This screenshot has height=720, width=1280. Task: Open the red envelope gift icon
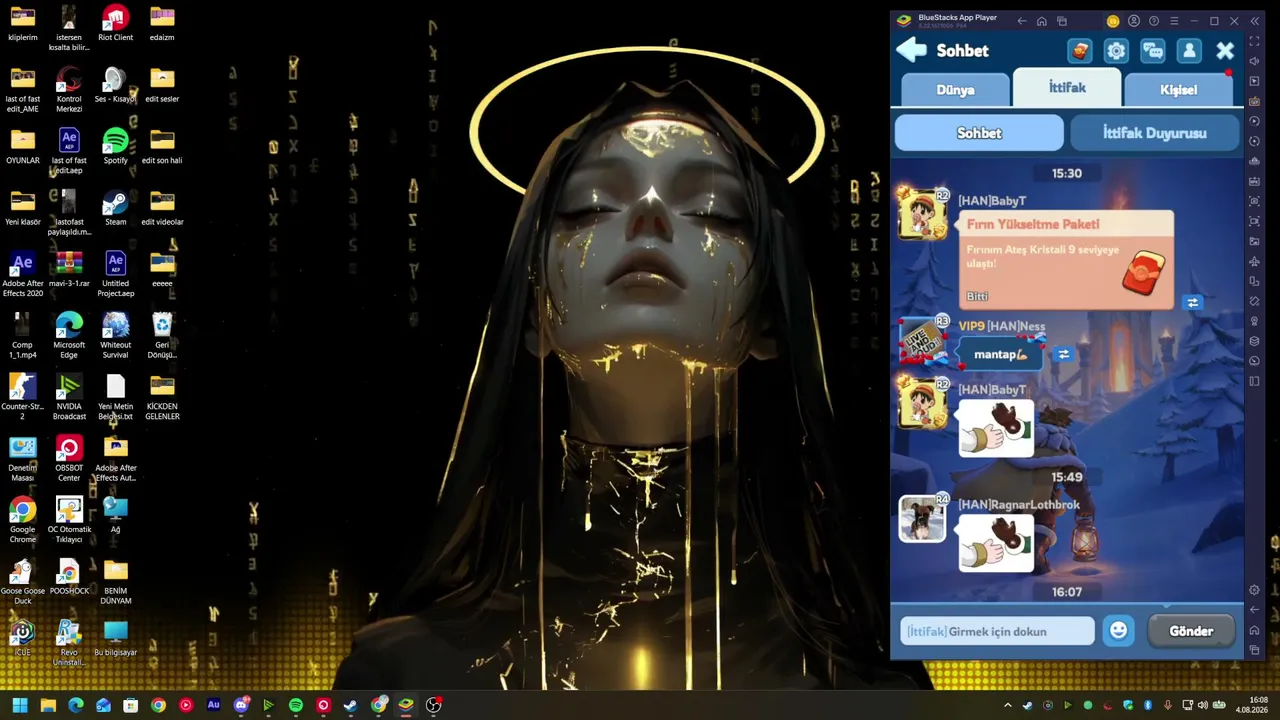[x=1080, y=51]
